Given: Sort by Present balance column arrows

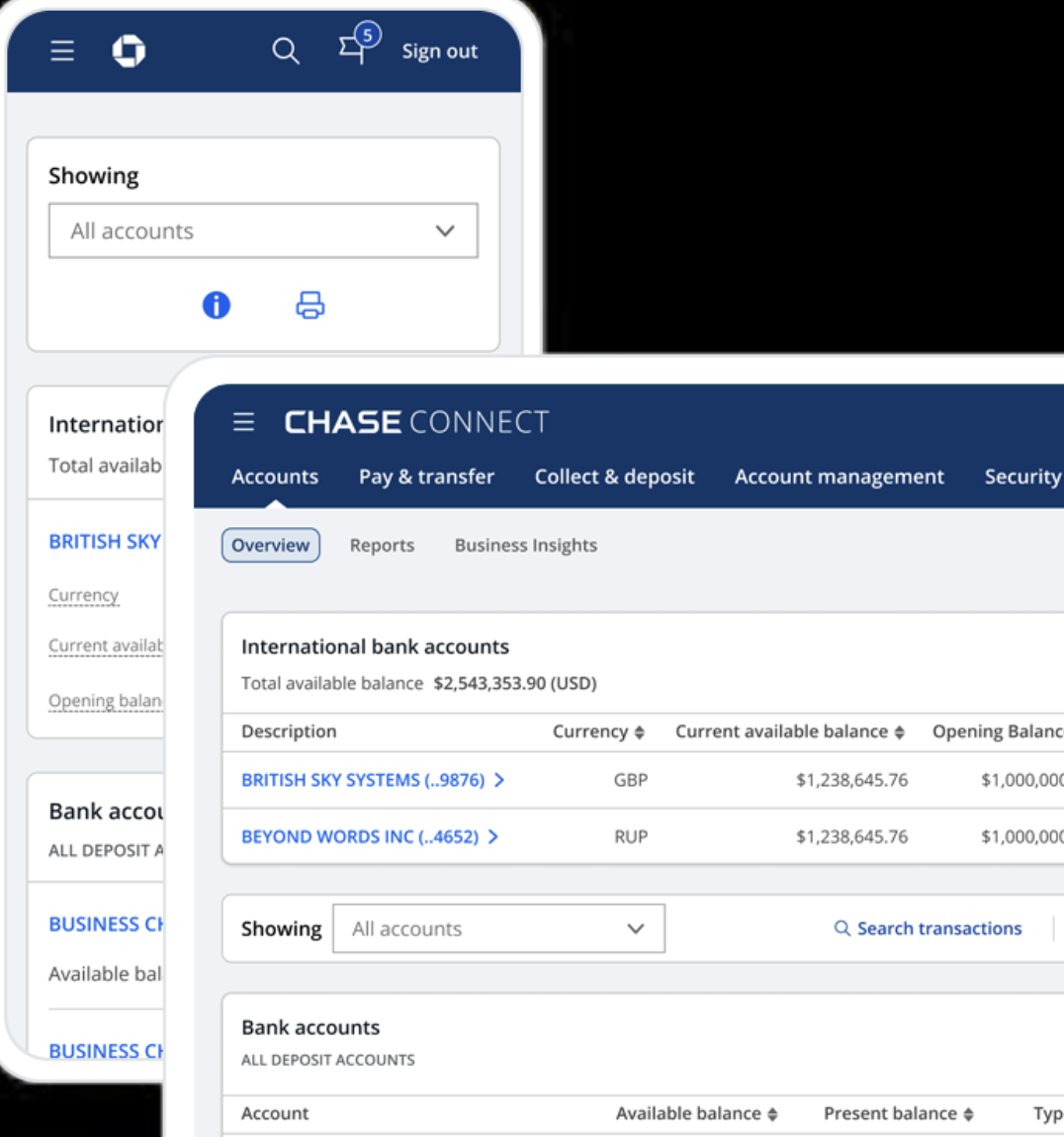Looking at the screenshot, I should [968, 1114].
